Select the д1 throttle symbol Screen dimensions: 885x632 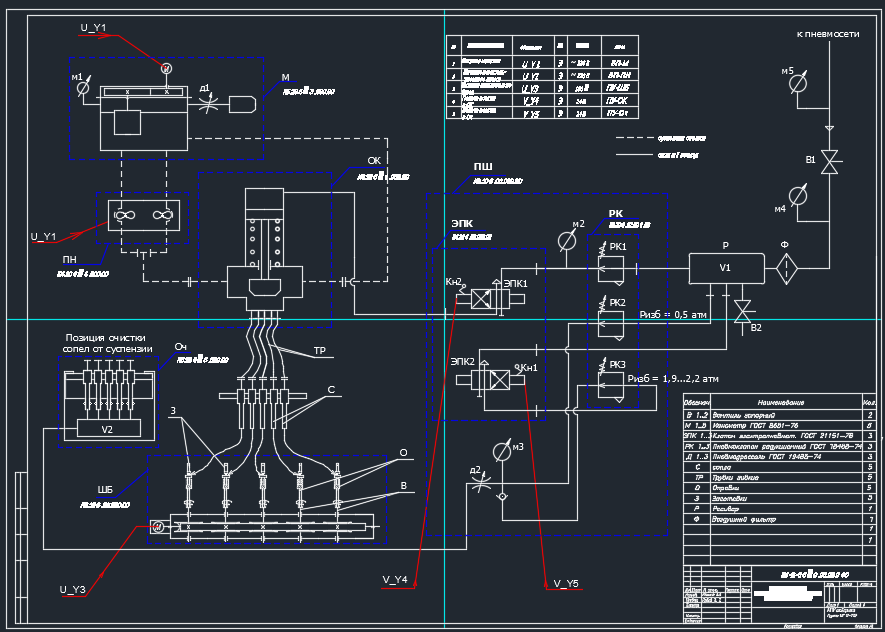click(x=209, y=104)
